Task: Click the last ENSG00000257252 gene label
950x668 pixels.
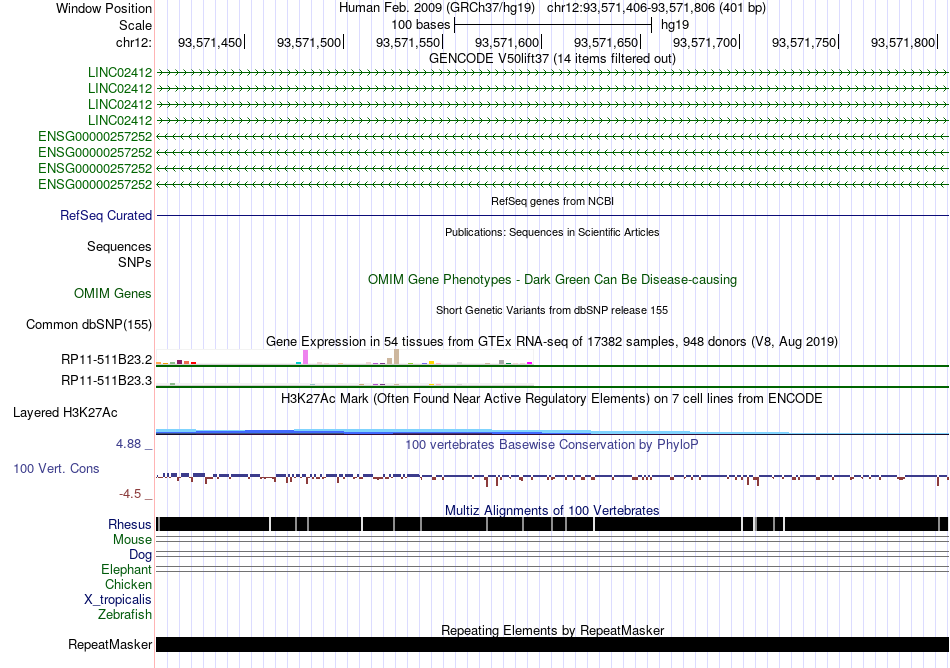Action: 95,184
